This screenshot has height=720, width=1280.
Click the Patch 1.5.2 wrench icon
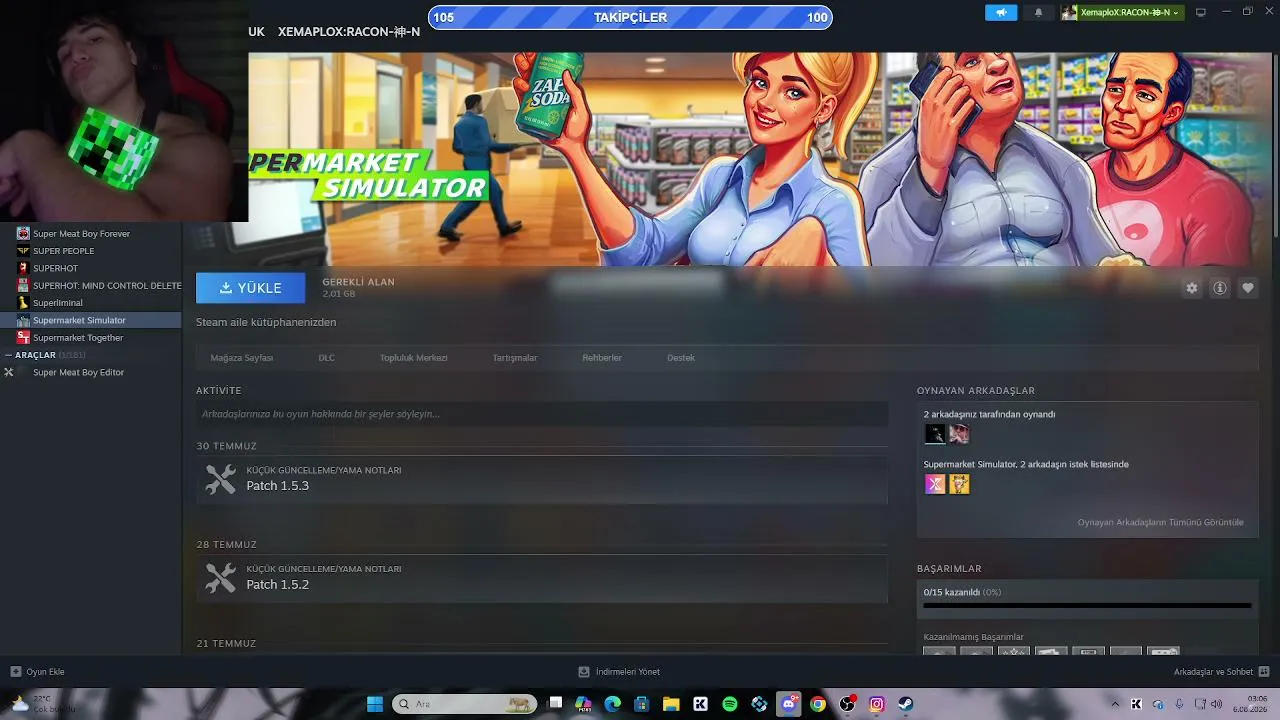220,578
